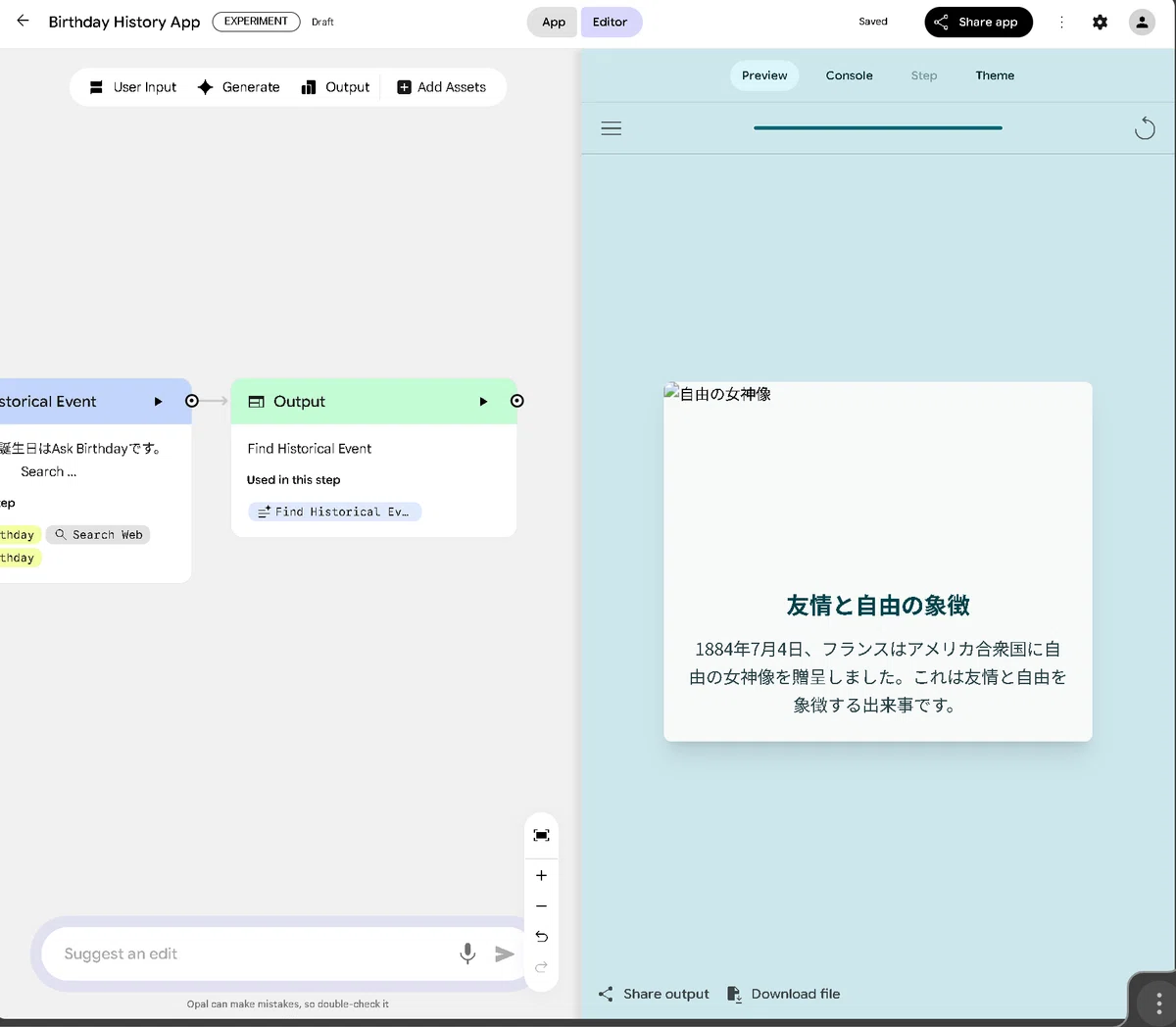Fit the canvas to screen
Viewport: 1176px width, 1027px height.
pos(541,835)
